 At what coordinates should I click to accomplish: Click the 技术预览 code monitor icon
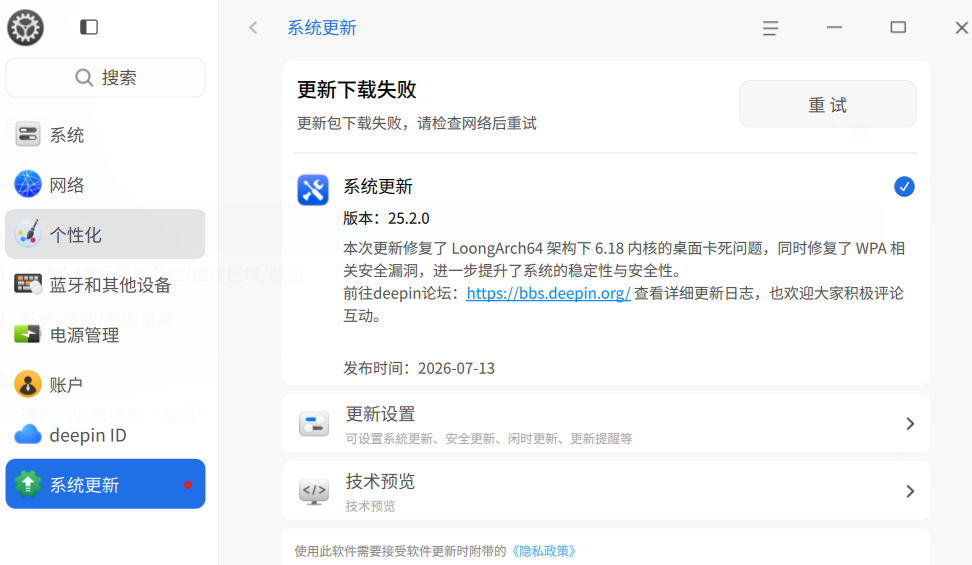pos(314,492)
